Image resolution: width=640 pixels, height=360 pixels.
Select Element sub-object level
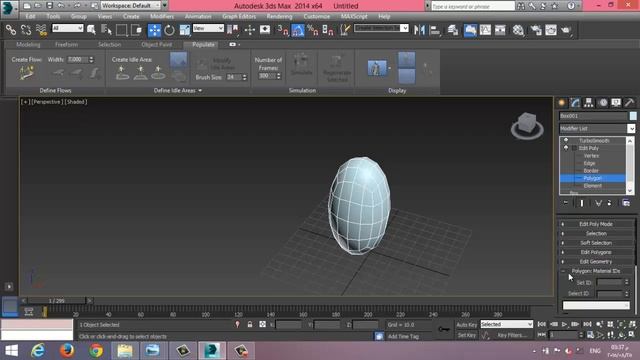pos(592,186)
